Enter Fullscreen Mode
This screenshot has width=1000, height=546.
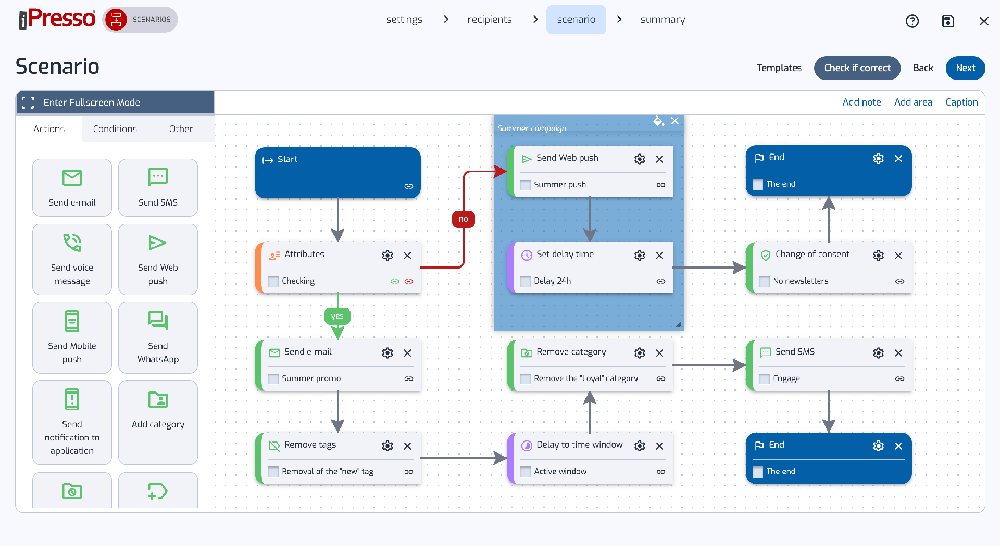pos(115,102)
